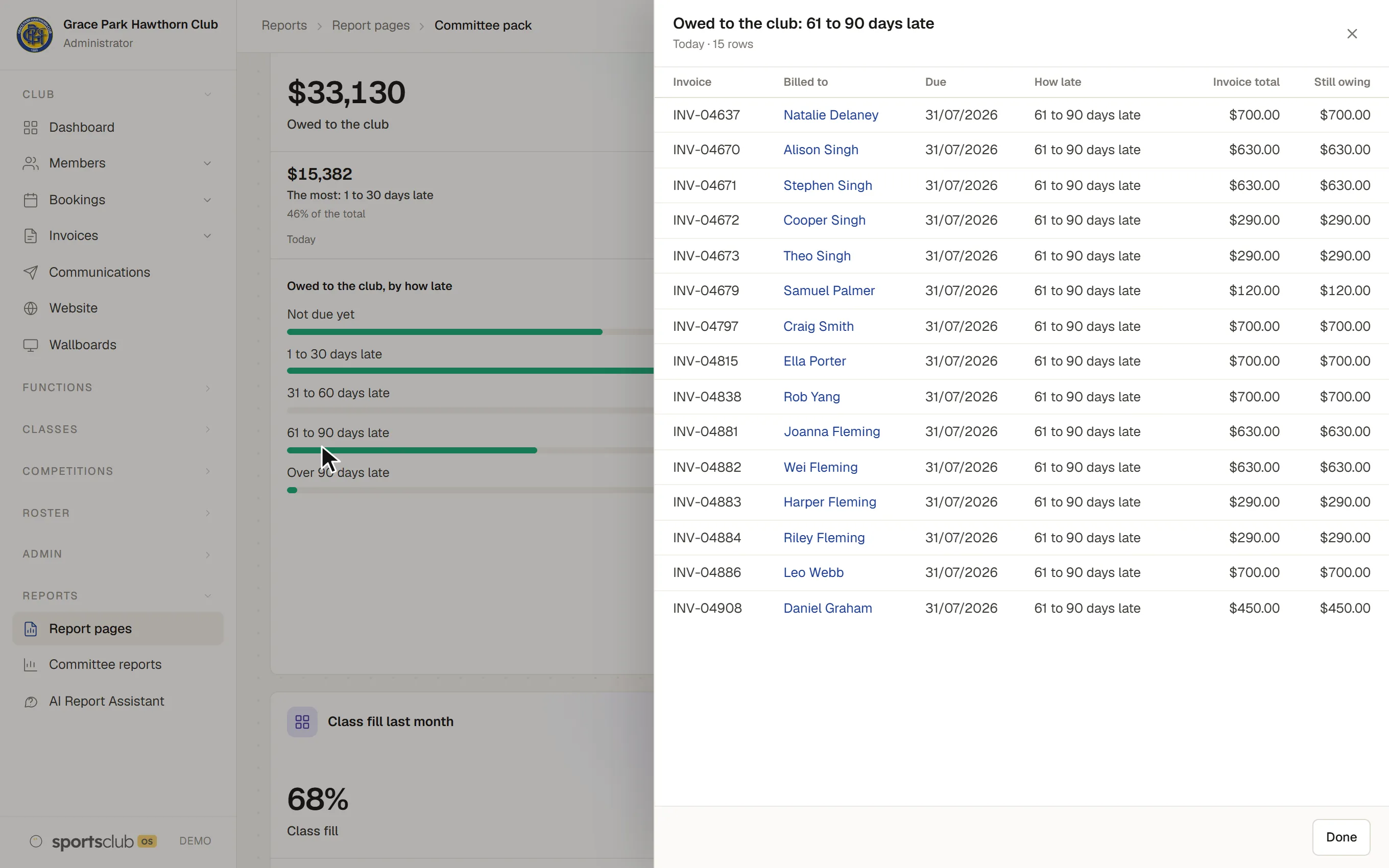Collapse the CLUB sidebar section
The height and width of the screenshot is (868, 1389).
[117, 94]
